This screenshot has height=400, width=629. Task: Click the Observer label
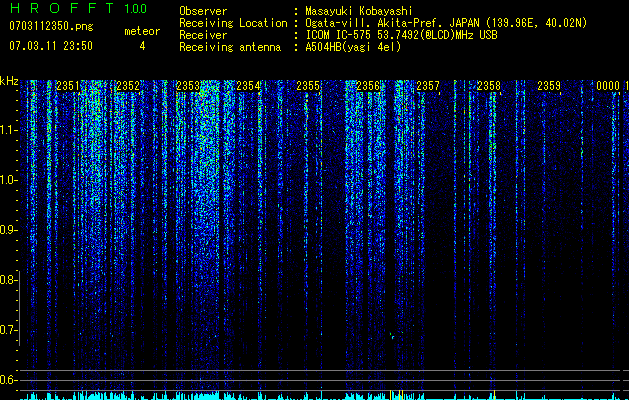pos(203,11)
